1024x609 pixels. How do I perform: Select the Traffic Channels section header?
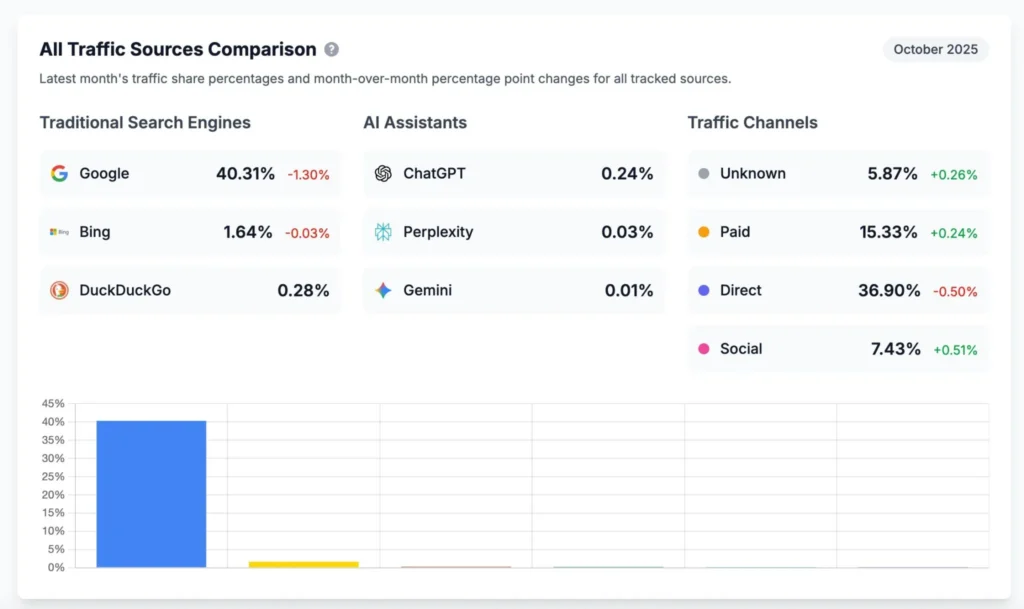(752, 122)
